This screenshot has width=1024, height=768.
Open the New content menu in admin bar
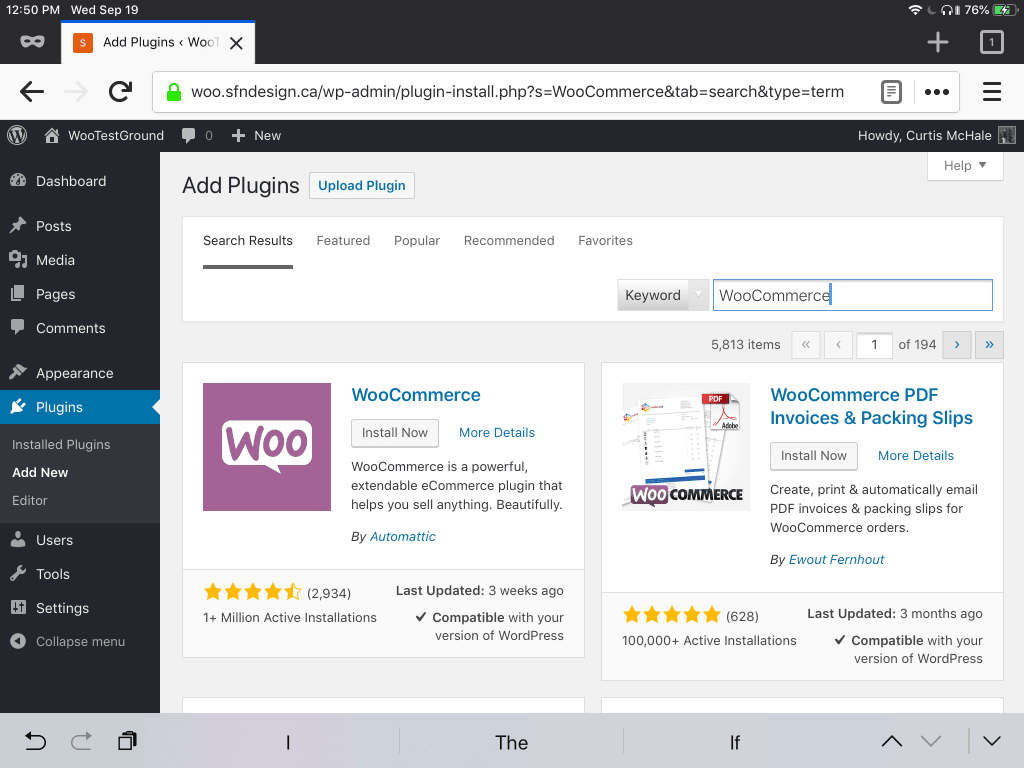pos(256,135)
